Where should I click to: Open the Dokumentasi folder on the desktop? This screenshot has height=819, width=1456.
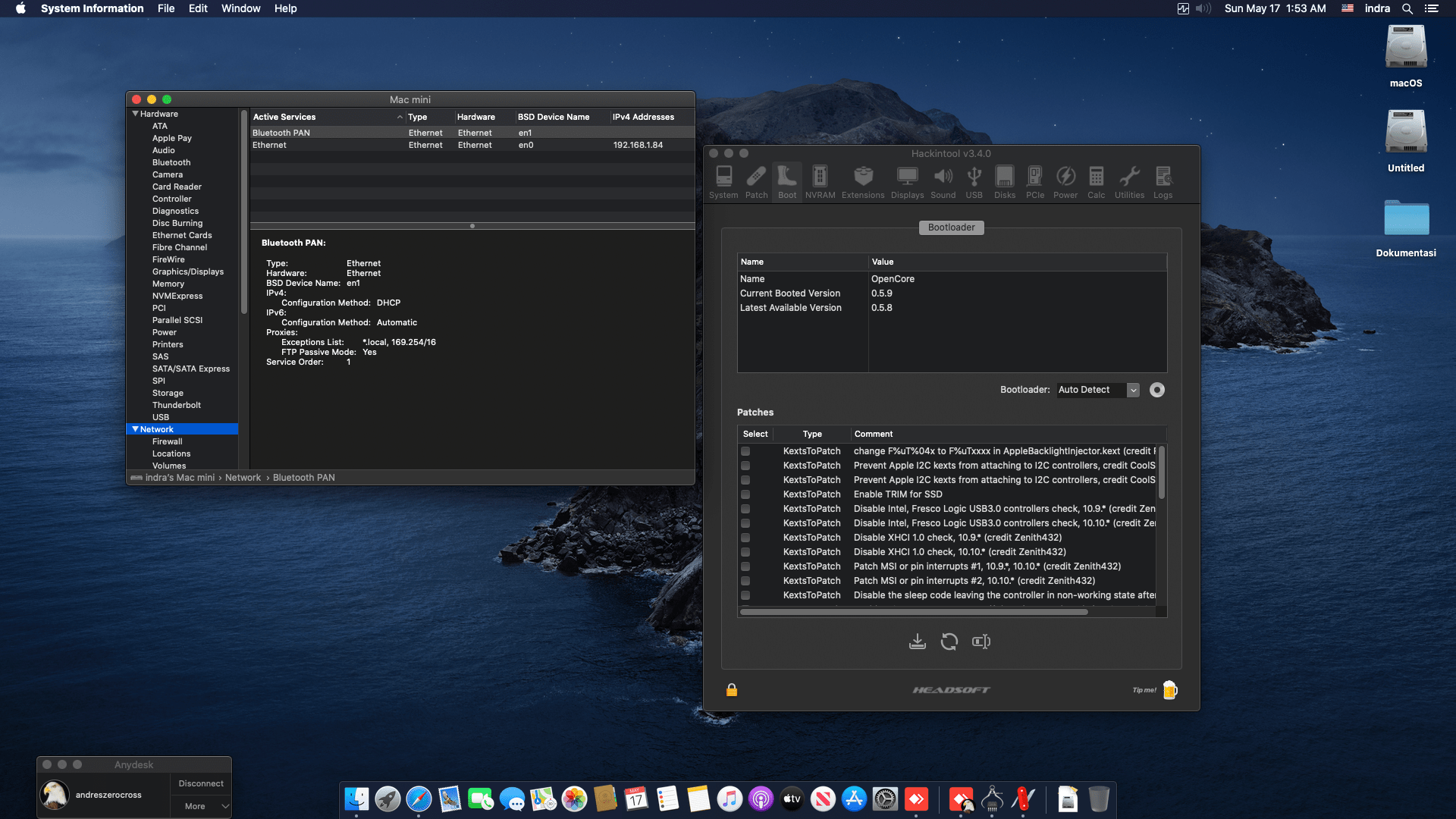[x=1406, y=227]
